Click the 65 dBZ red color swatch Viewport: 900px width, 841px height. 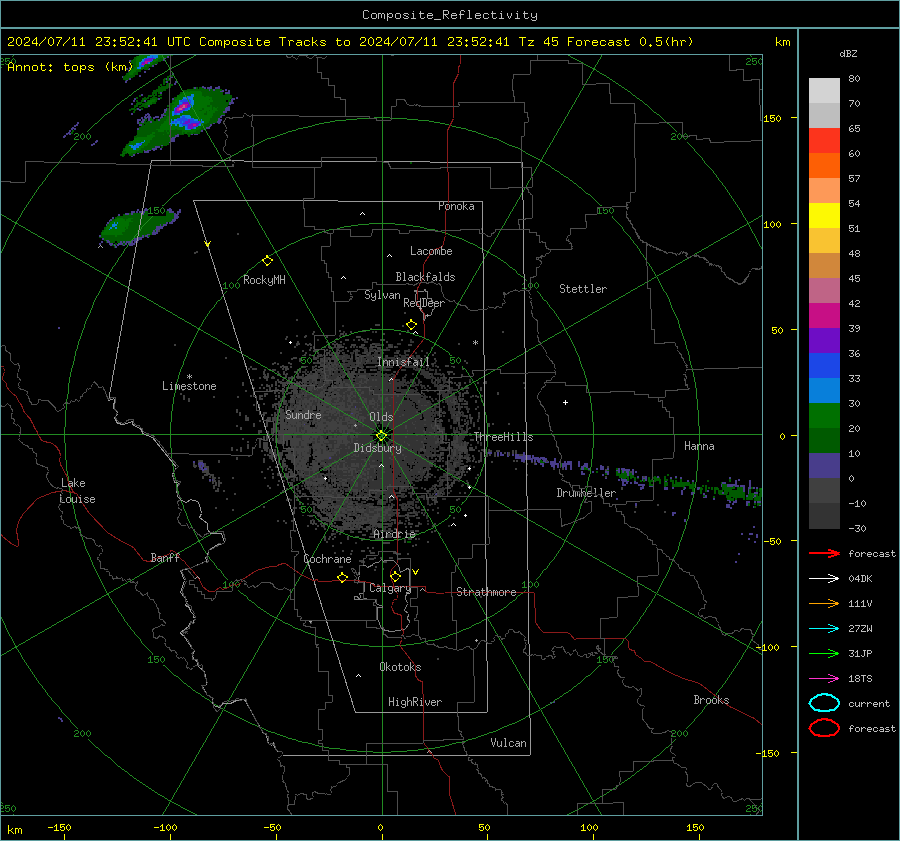pyautogui.click(x=824, y=141)
